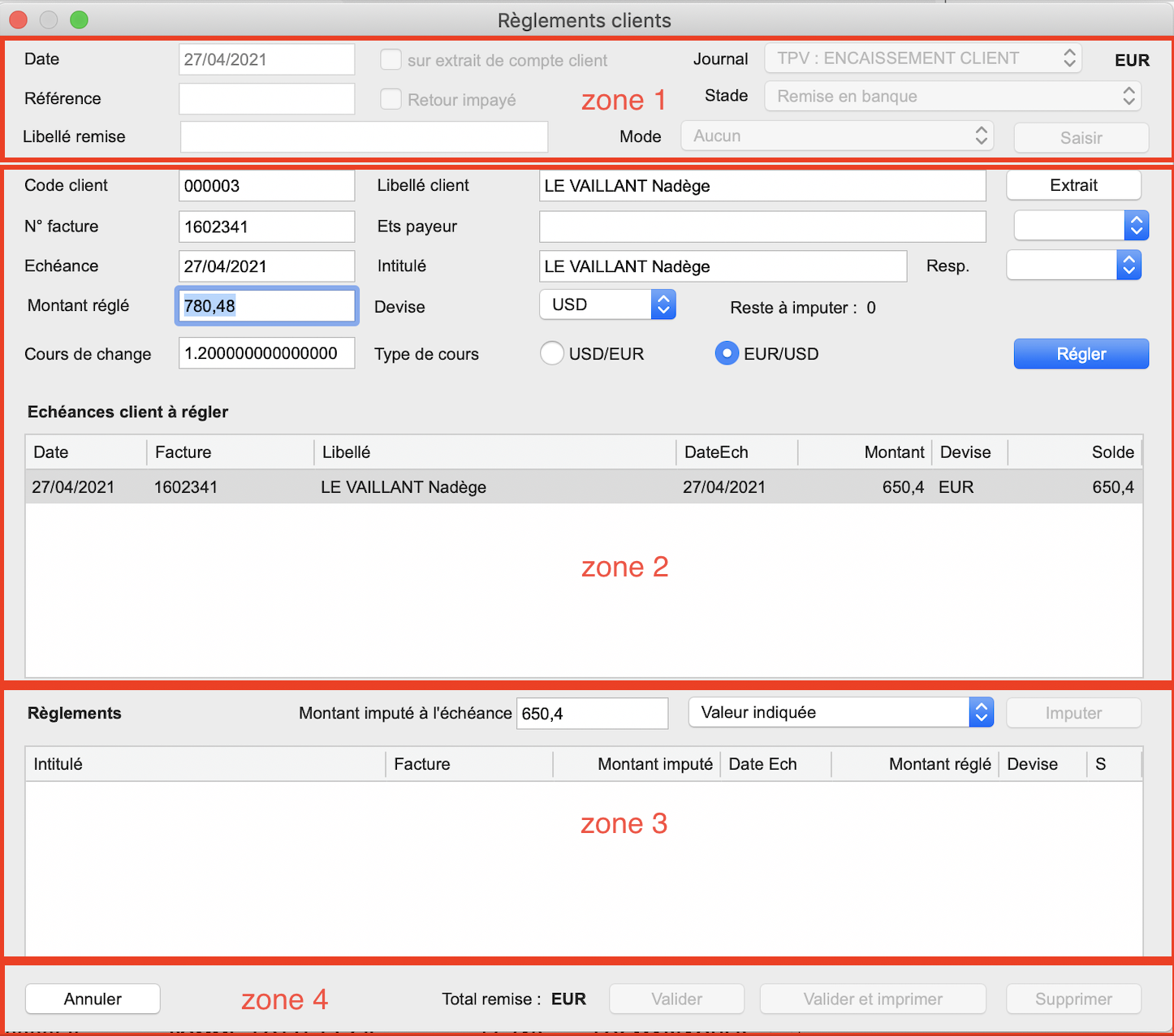Click 'Montant imputé à l'échéance' field

[592, 714]
